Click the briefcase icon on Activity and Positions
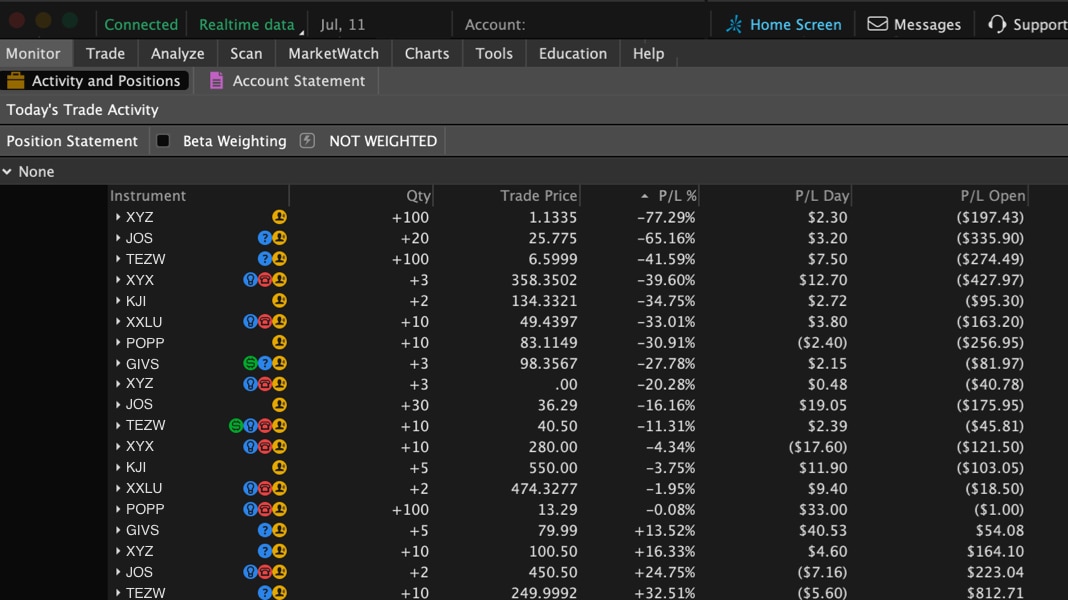 pyautogui.click(x=17, y=81)
